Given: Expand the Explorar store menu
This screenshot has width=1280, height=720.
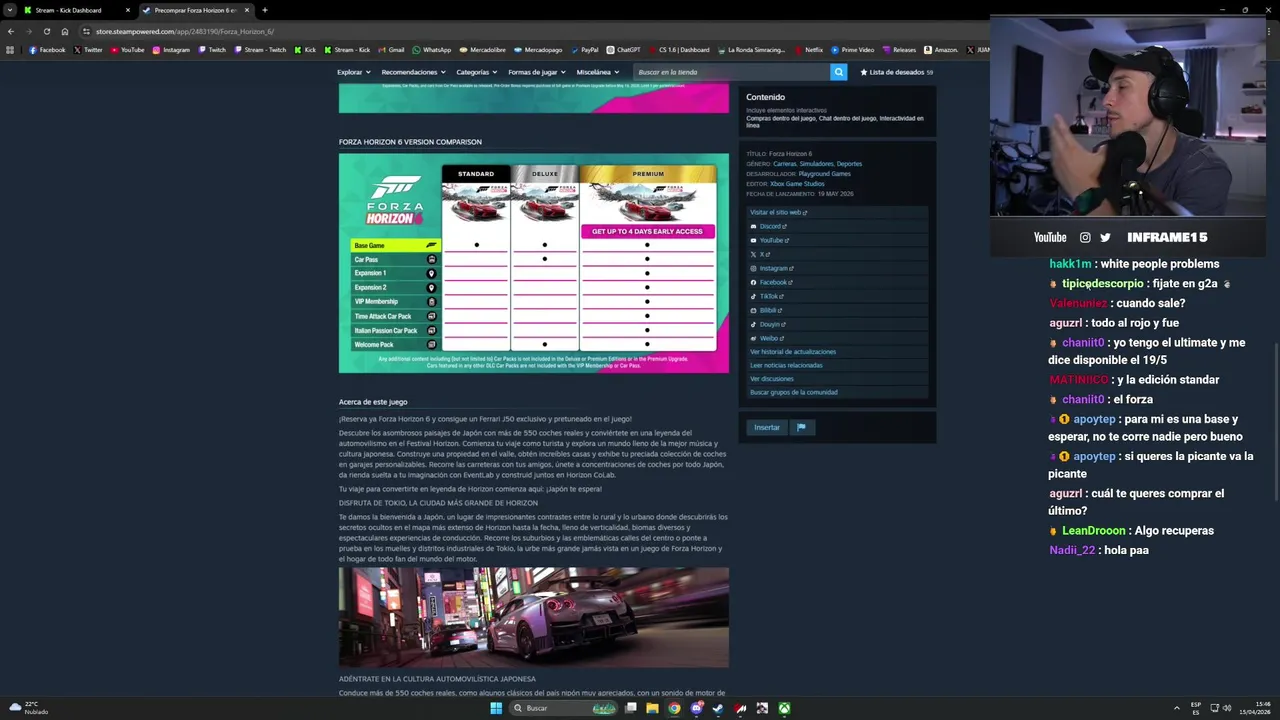Looking at the screenshot, I should point(353,72).
